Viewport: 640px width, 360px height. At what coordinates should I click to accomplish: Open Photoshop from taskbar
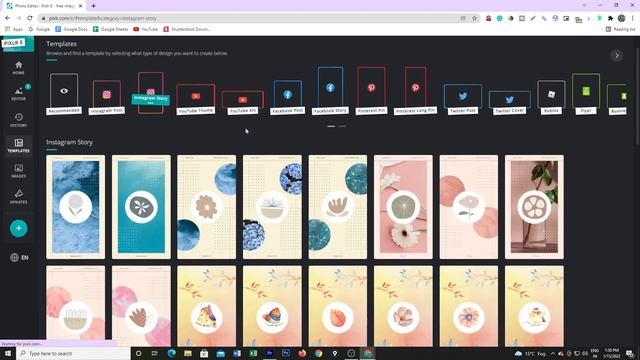click(286, 353)
